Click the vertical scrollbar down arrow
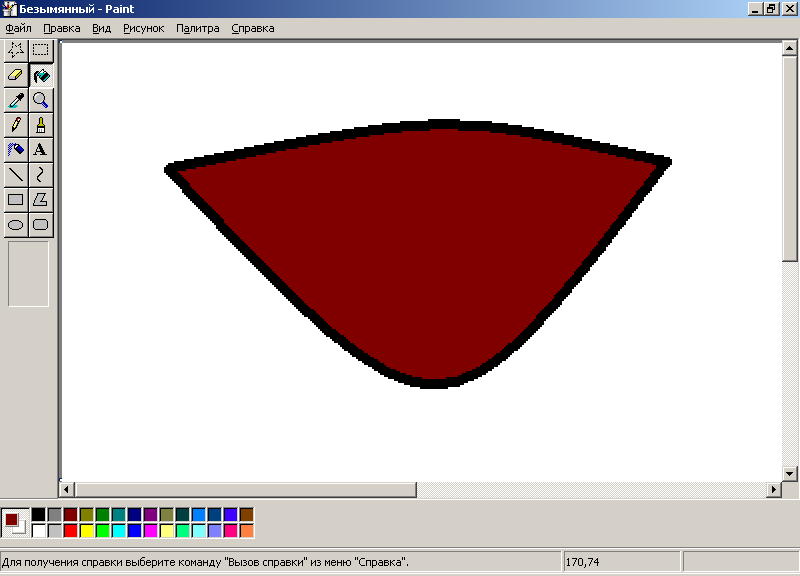The image size is (800, 576). 789,474
